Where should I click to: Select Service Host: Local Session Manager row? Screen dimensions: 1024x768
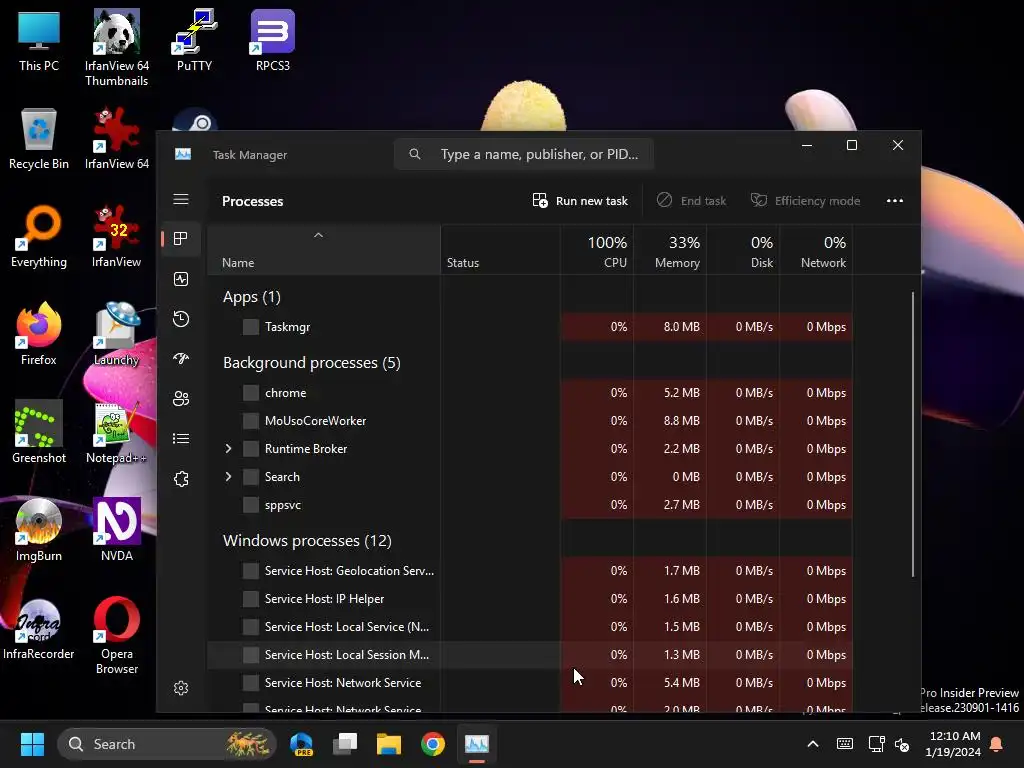(x=530, y=654)
